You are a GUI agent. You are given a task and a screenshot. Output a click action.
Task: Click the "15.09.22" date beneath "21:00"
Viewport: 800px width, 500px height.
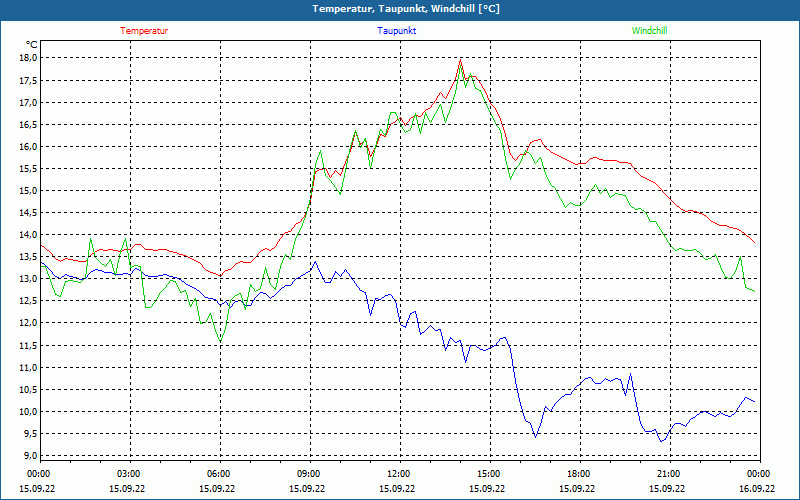point(667,488)
